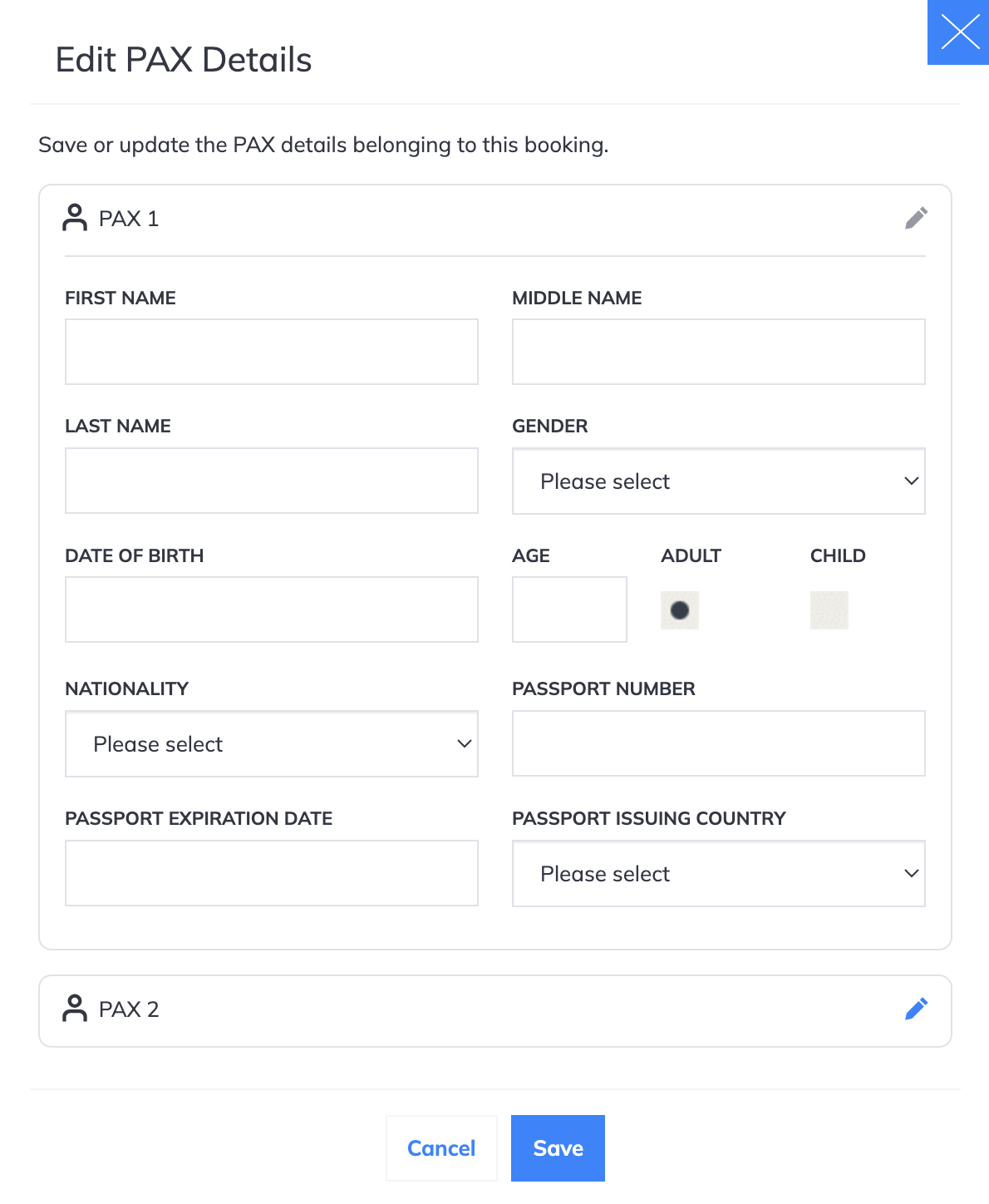989x1204 pixels.
Task: Click the Cancel button
Action: [441, 1148]
